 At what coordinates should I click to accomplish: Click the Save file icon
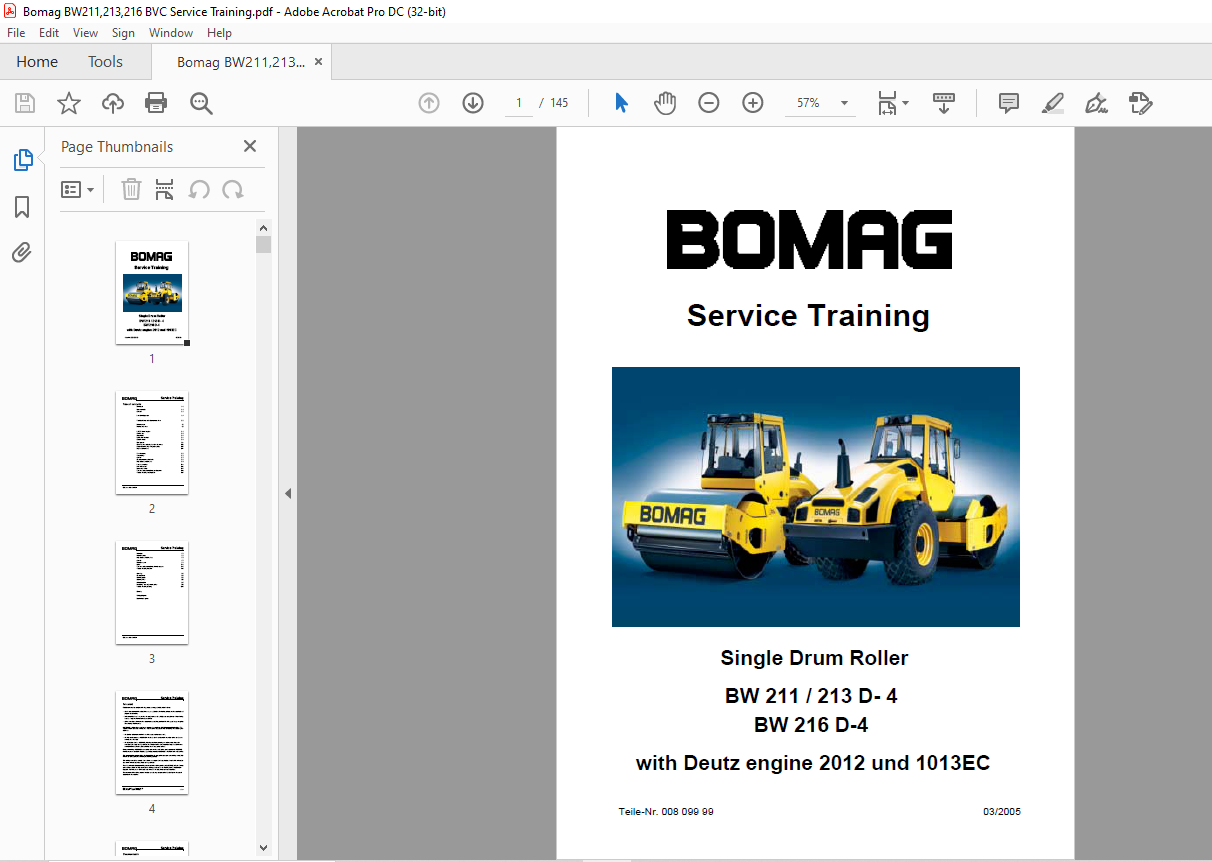[x=25, y=103]
